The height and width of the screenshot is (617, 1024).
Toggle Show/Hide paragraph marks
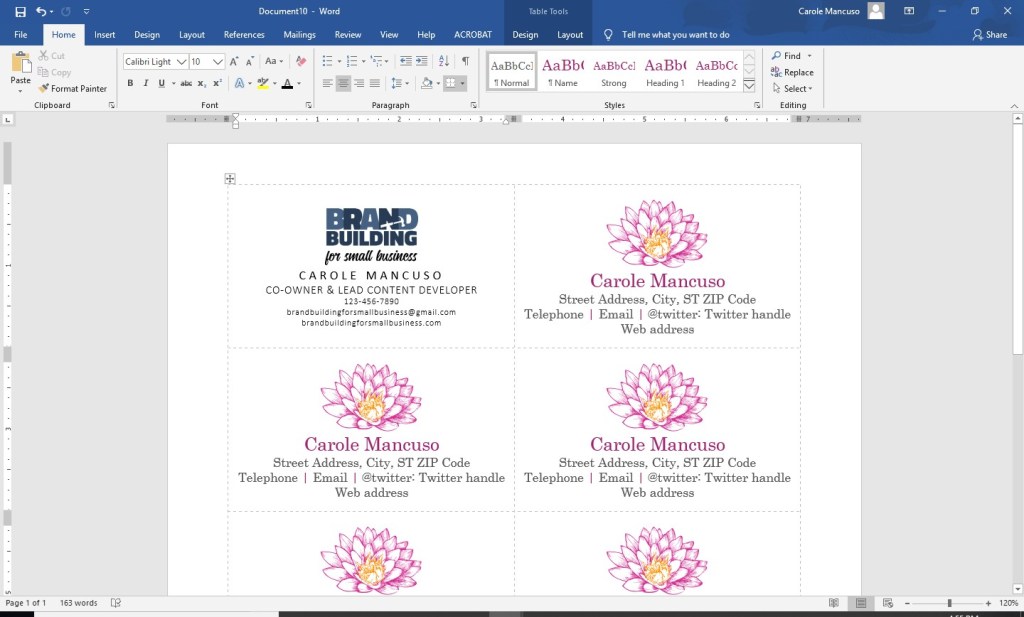[x=465, y=61]
